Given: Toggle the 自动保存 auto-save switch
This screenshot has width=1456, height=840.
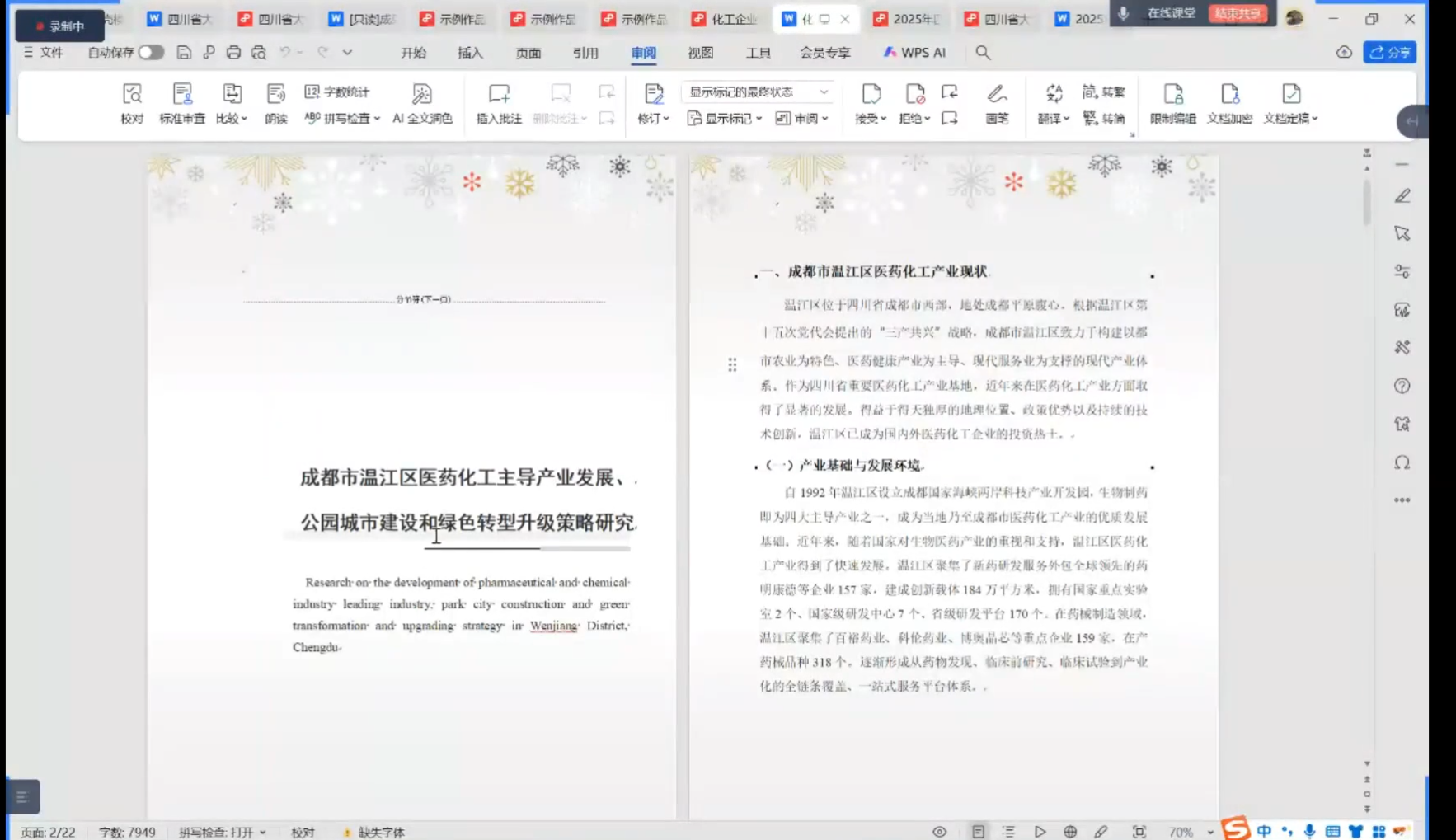Looking at the screenshot, I should click(150, 52).
